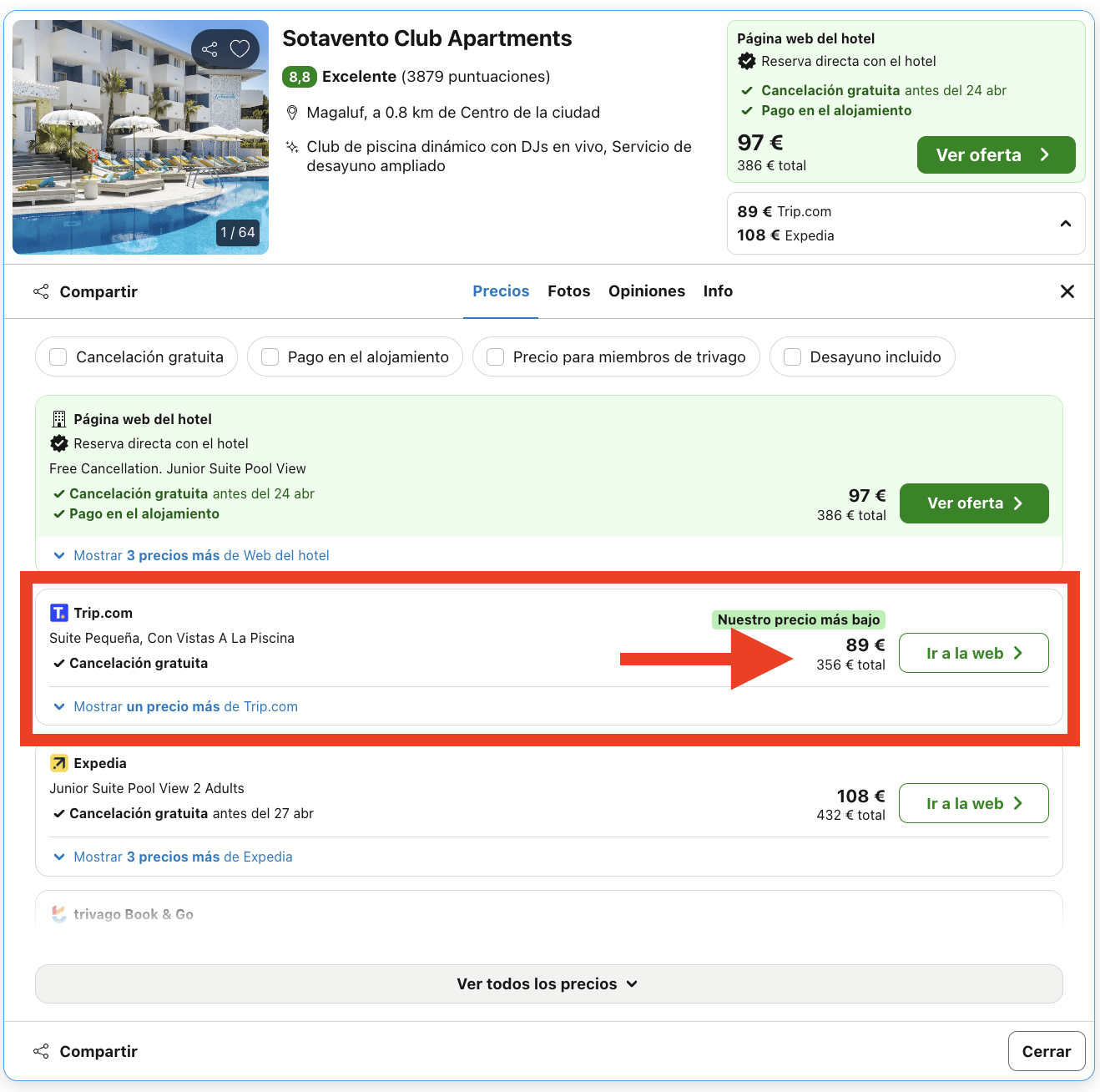Click Ver oferta in the green panel
The image size is (1100, 1092).
click(x=995, y=154)
